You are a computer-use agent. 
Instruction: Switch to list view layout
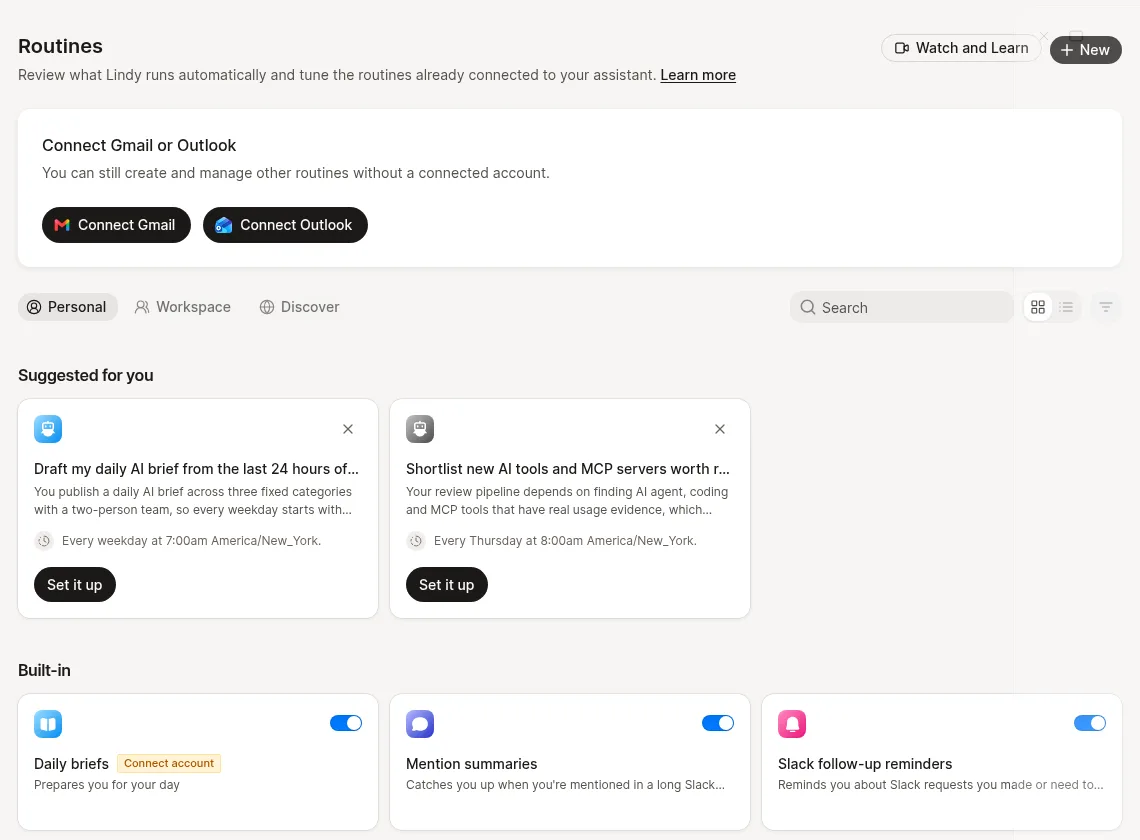1066,307
